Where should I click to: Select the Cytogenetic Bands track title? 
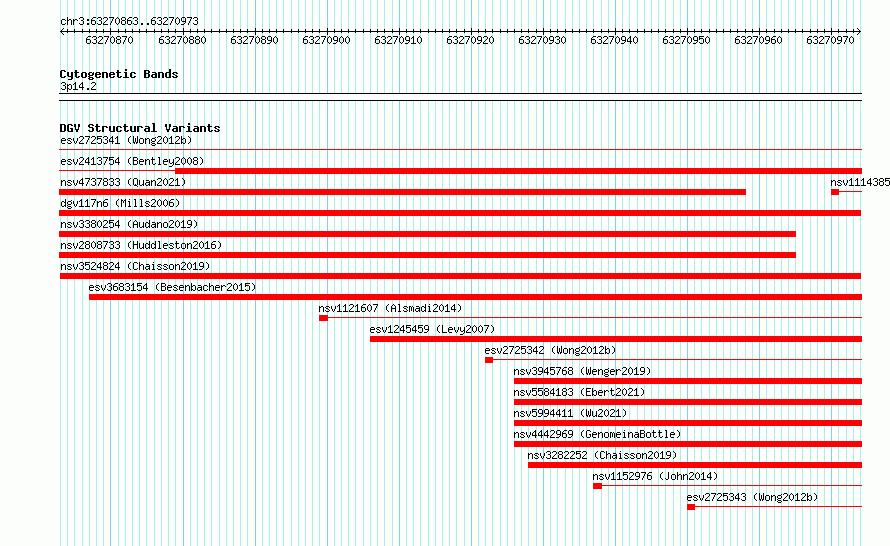pyautogui.click(x=119, y=74)
